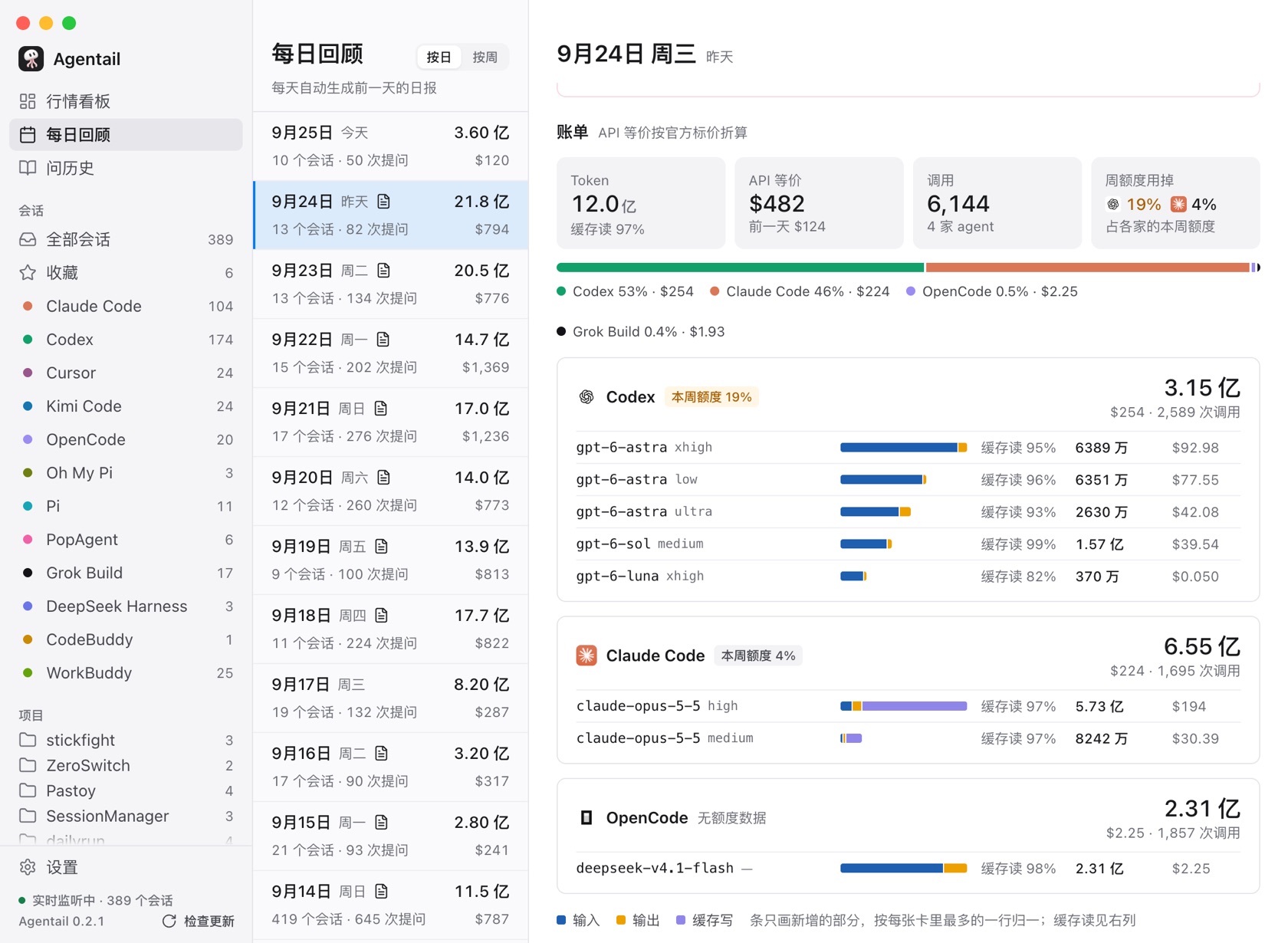This screenshot has height=943, width=1288.
Task: Click the green Codex segment of cost bar
Action: 740,268
